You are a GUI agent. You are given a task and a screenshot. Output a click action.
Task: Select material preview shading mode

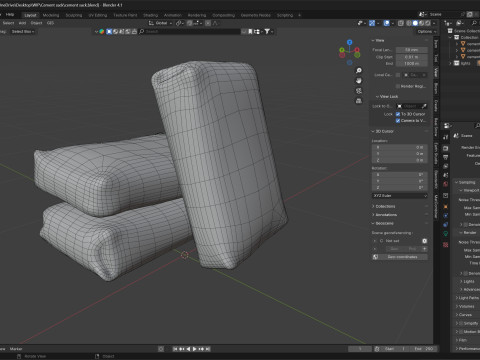[421, 23]
